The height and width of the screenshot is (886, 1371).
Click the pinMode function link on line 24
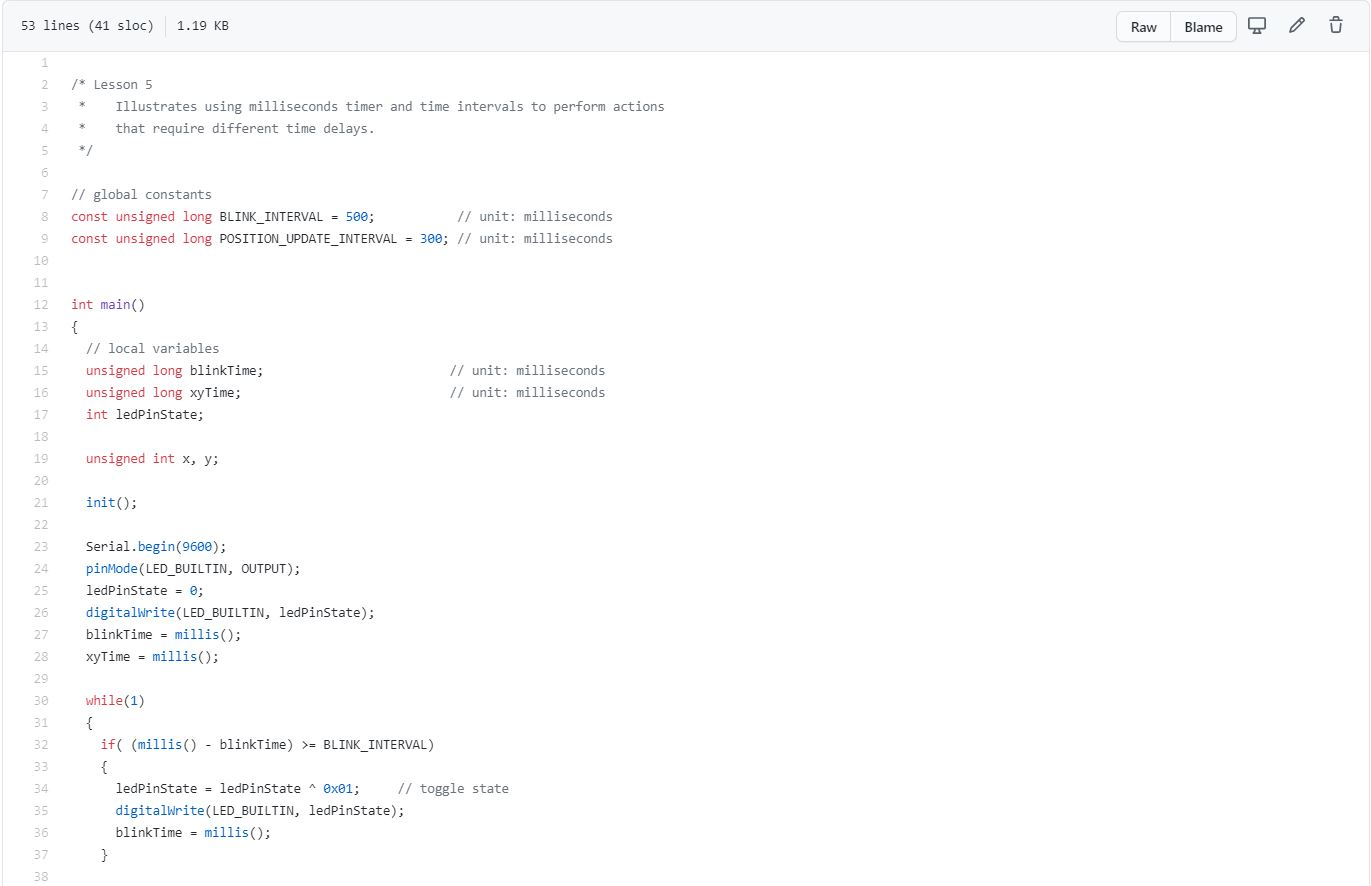111,568
